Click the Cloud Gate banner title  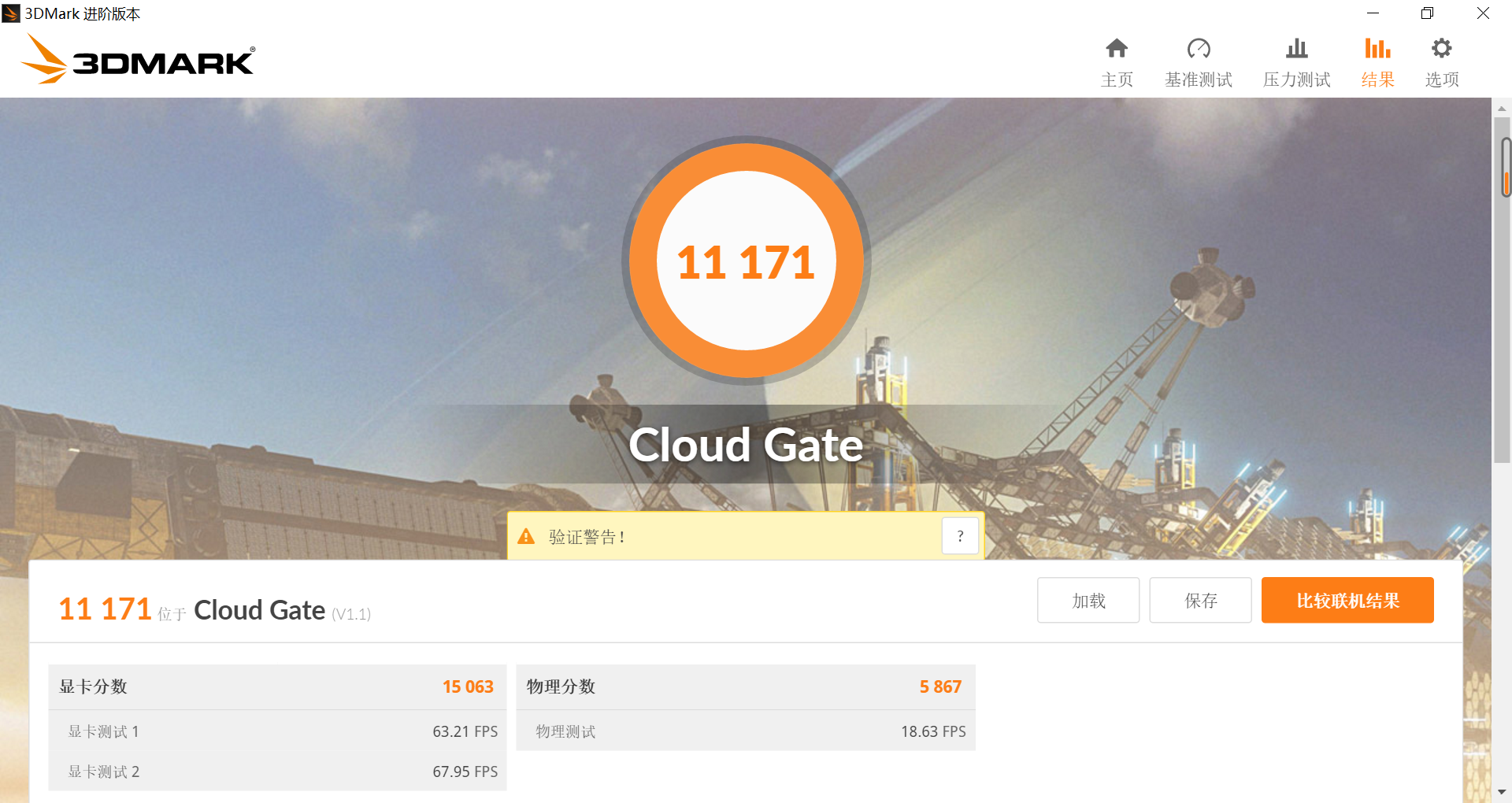point(746,445)
